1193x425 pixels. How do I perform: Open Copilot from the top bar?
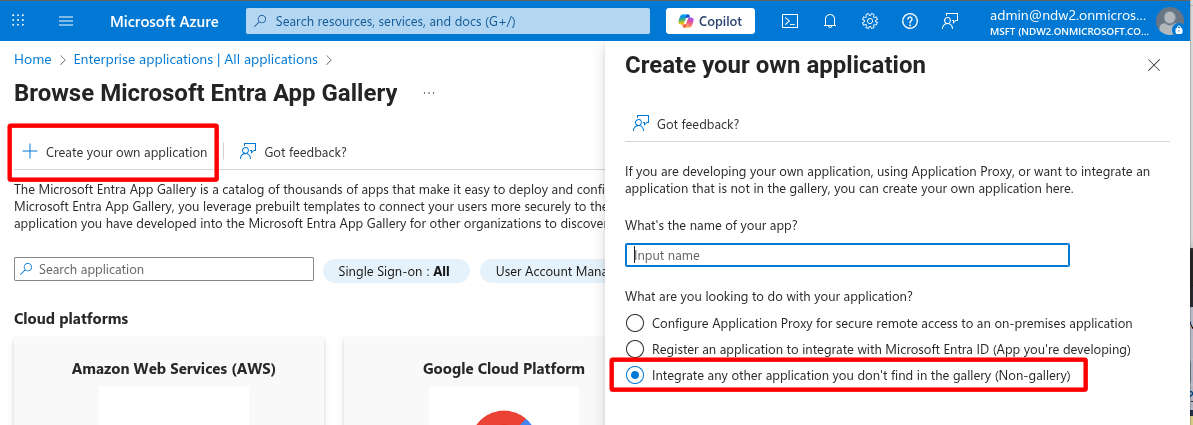tap(711, 21)
